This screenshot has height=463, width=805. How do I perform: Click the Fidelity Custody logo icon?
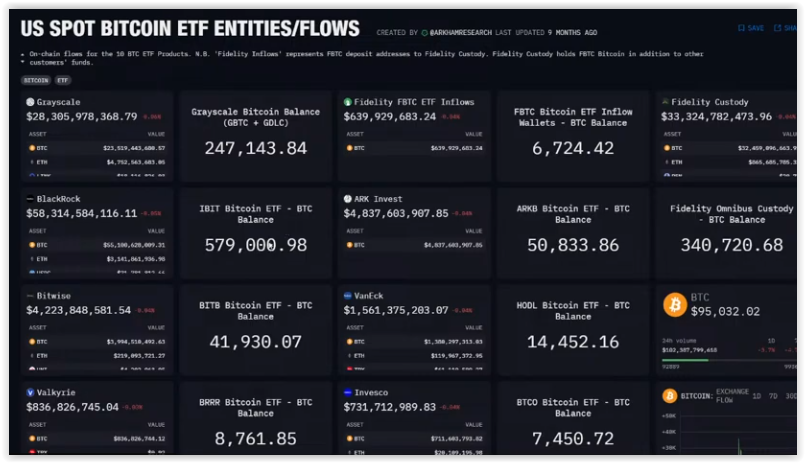[x=665, y=102]
